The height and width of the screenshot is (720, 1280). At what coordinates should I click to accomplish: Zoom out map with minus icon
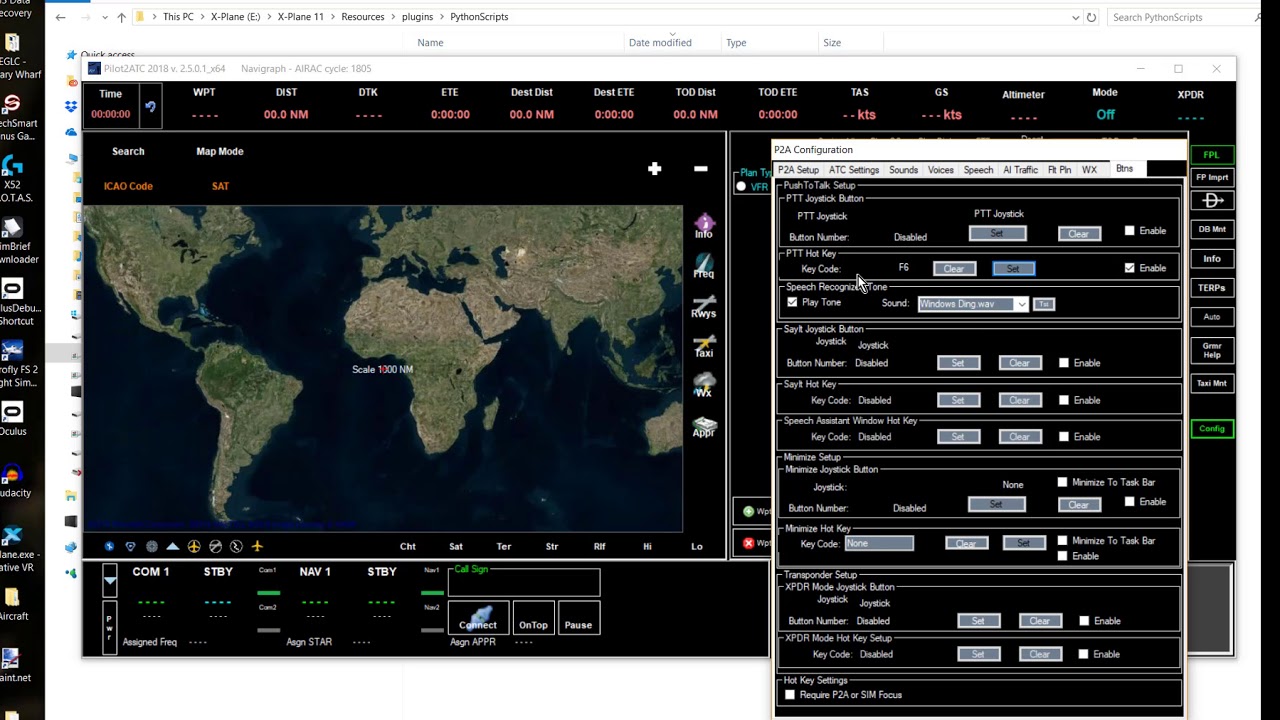701,169
